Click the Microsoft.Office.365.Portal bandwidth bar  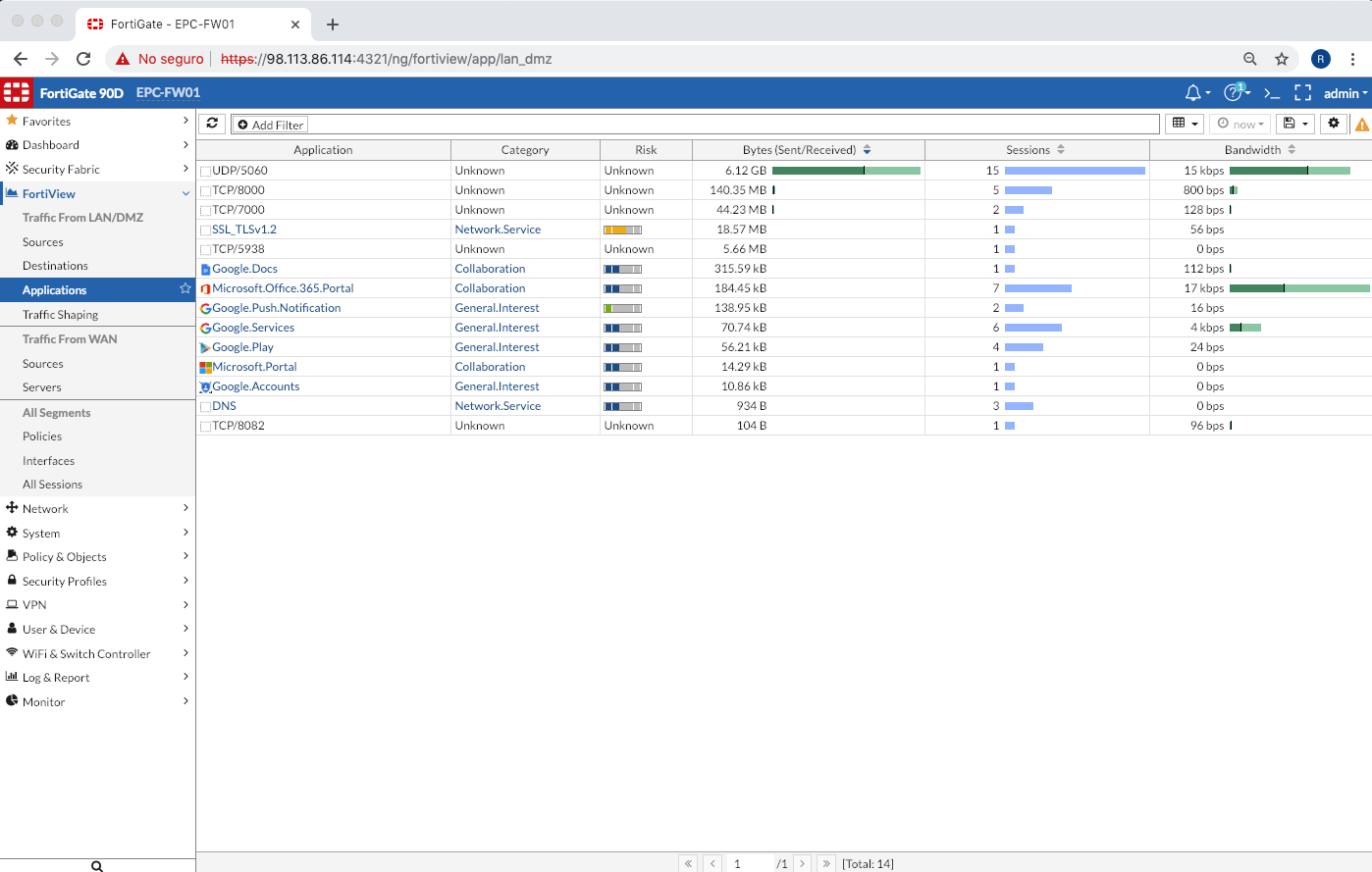1299,288
